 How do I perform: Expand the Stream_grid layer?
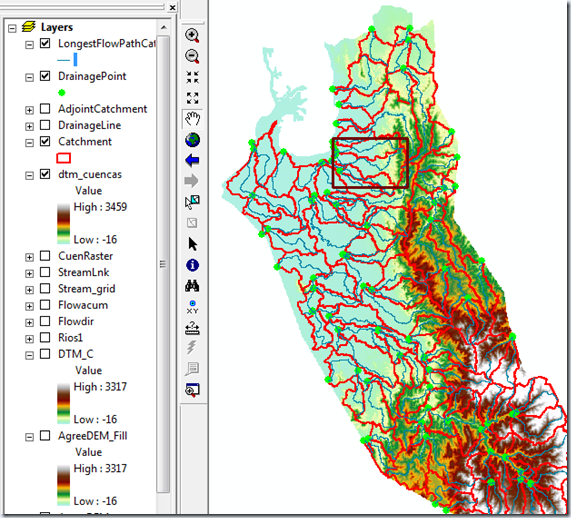pyautogui.click(x=29, y=290)
